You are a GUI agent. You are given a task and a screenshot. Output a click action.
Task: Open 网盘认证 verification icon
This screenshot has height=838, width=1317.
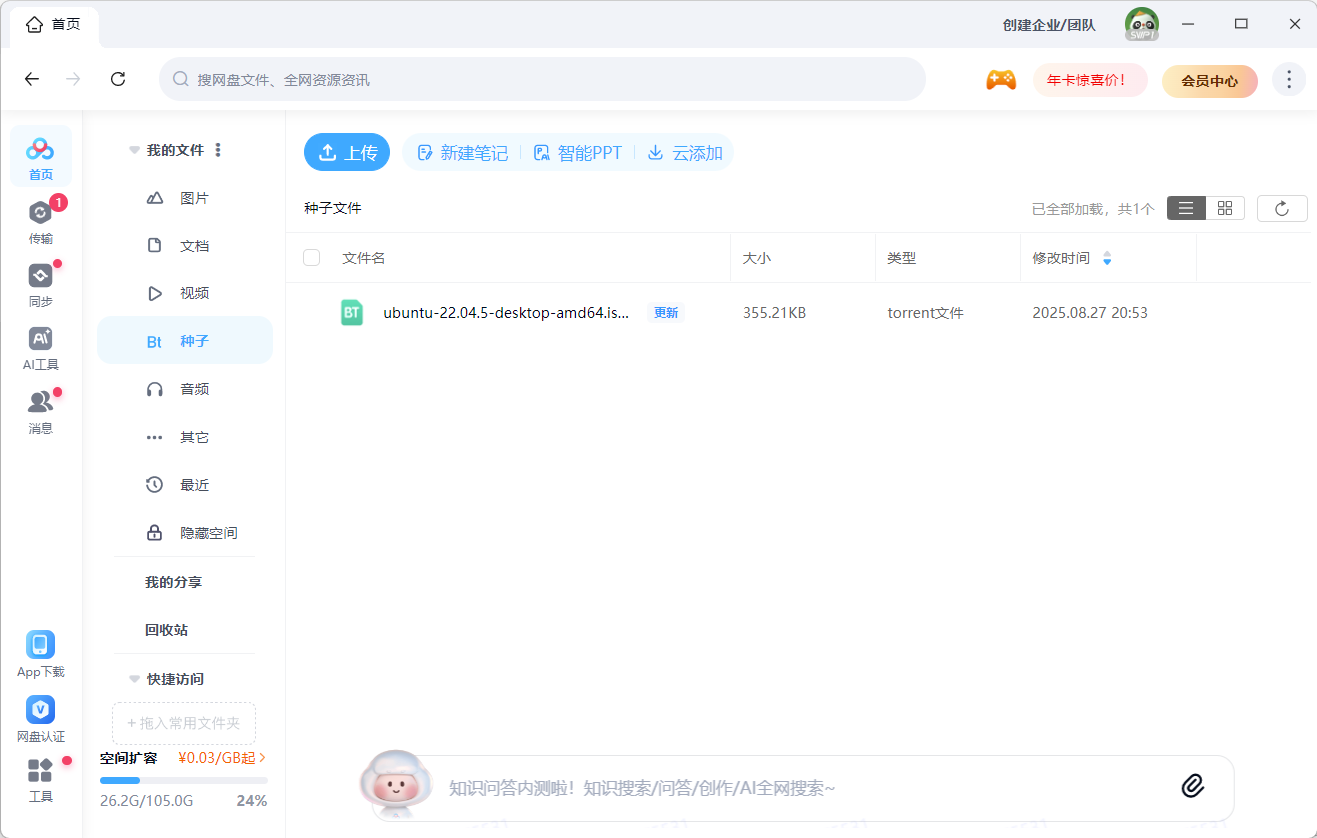(x=40, y=719)
